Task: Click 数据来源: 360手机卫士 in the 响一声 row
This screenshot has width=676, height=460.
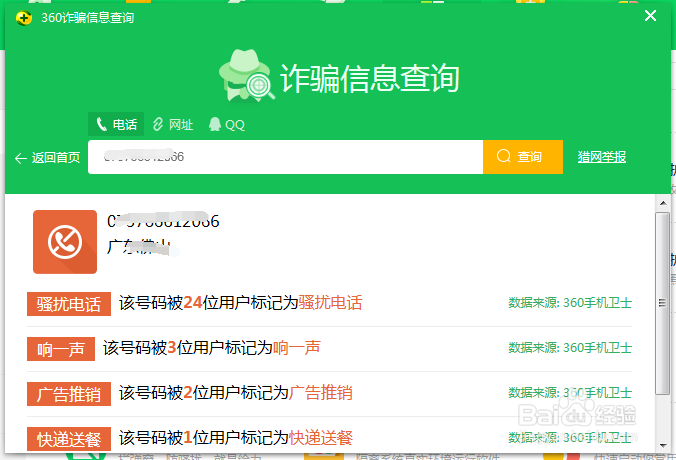Action: pos(570,347)
